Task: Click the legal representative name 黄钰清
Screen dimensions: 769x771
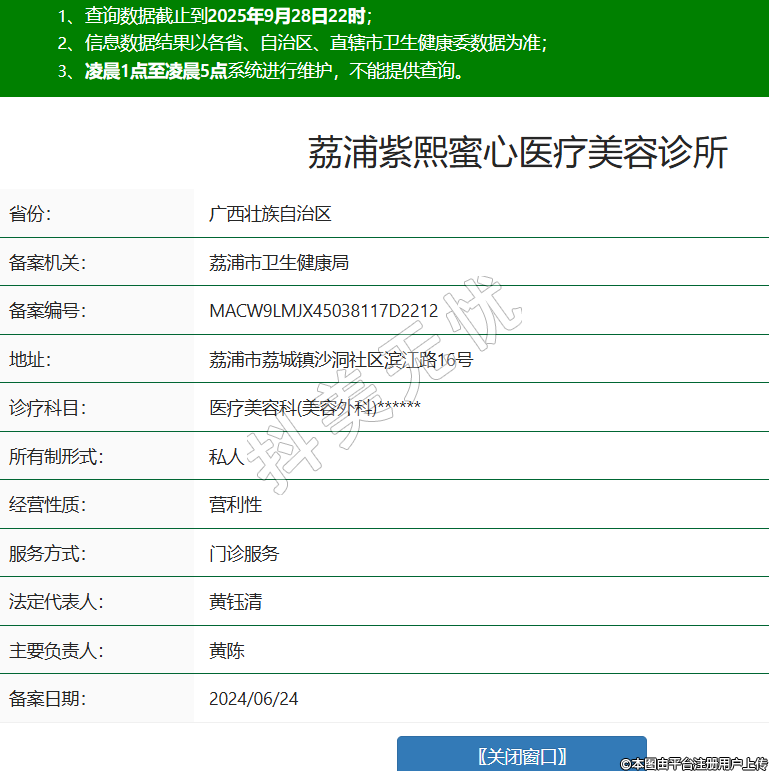Action: 235,602
